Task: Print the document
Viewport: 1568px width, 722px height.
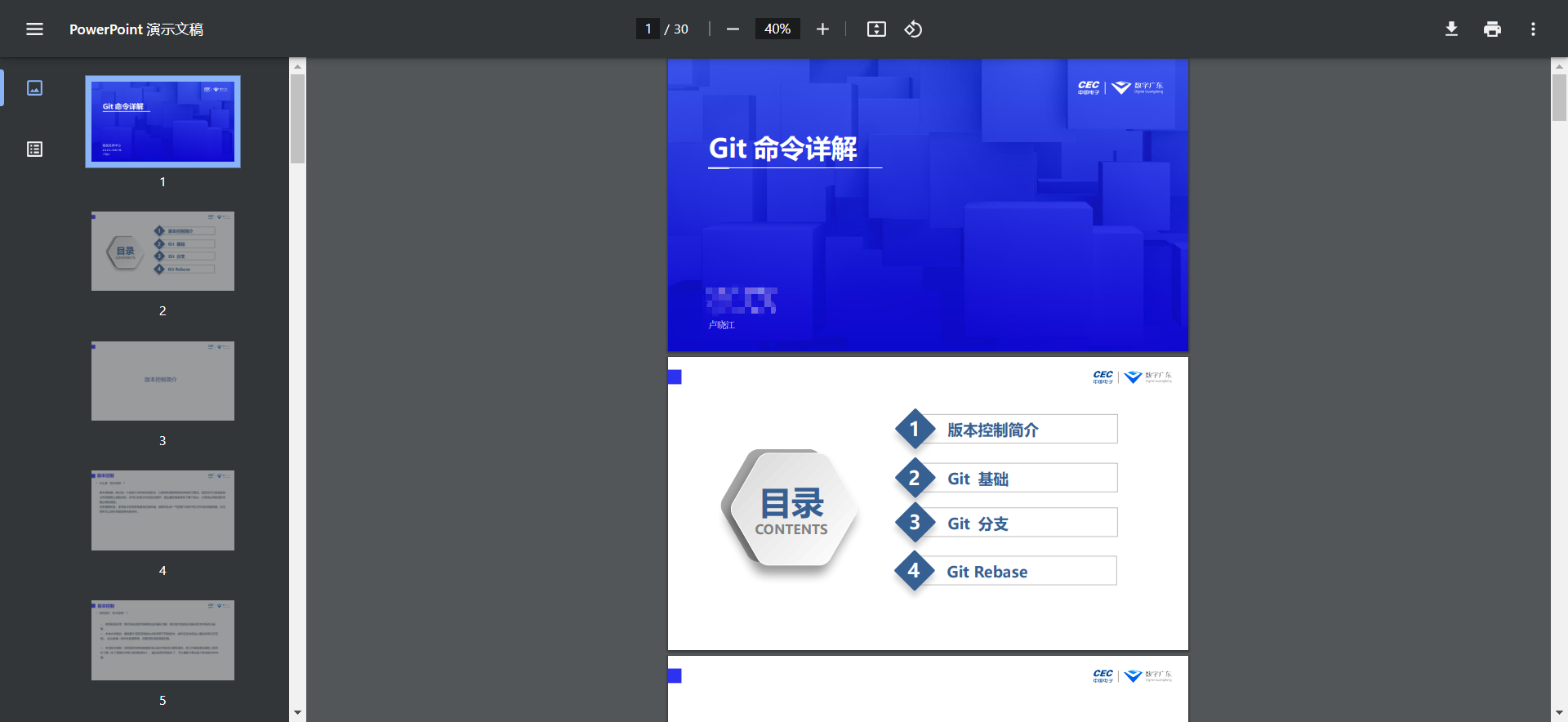Action: point(1492,29)
